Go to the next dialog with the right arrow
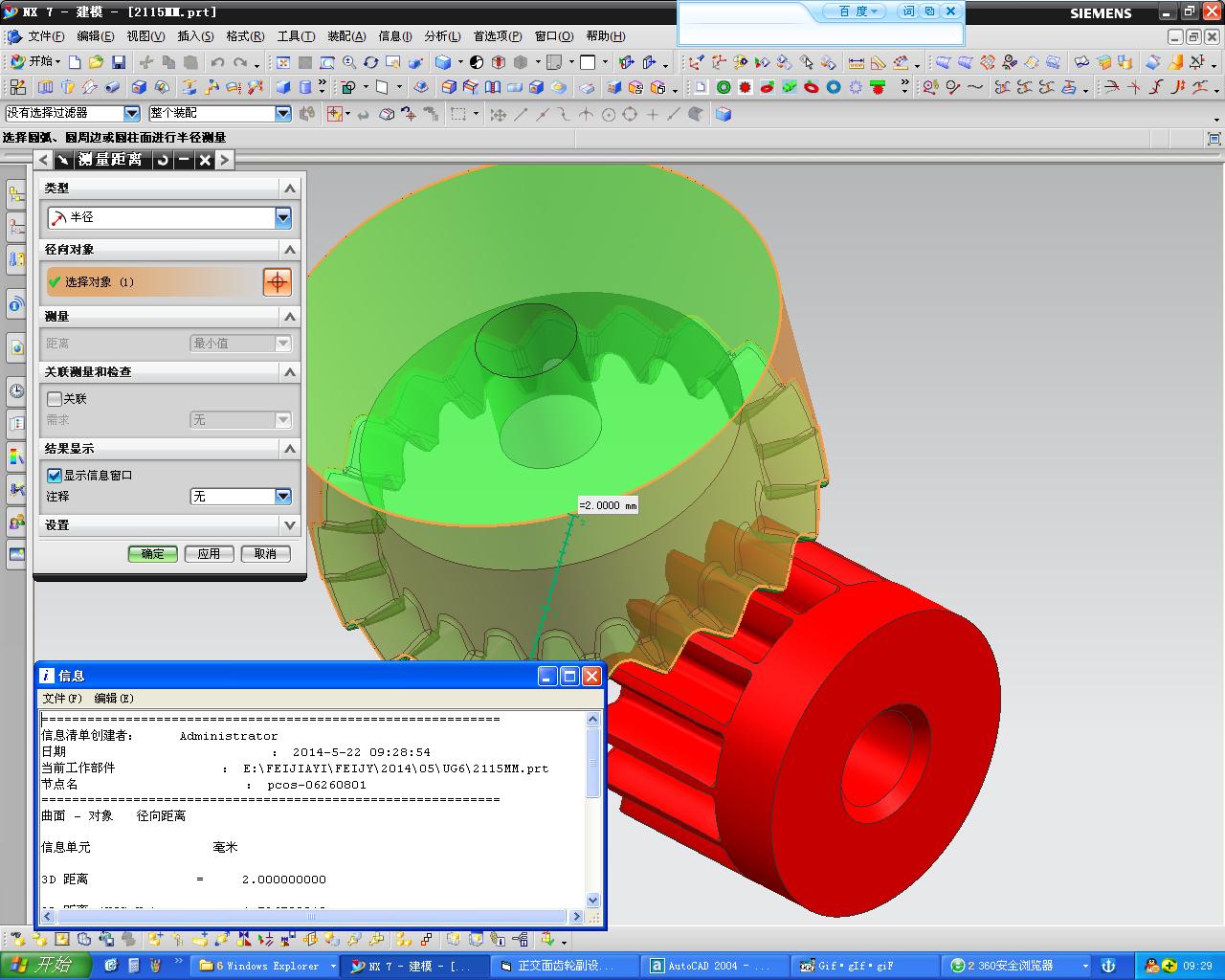Screen dimensions: 1225x980 tap(224, 160)
